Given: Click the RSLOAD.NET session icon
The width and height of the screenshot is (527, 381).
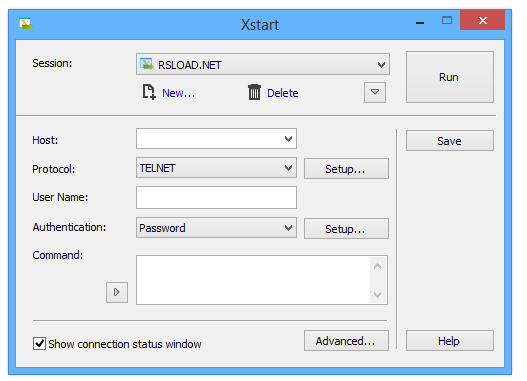Looking at the screenshot, I should 147,64.
